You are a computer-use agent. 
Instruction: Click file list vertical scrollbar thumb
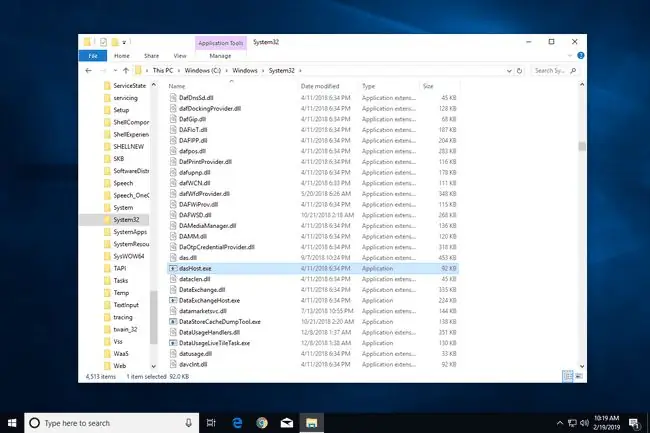click(x=582, y=146)
